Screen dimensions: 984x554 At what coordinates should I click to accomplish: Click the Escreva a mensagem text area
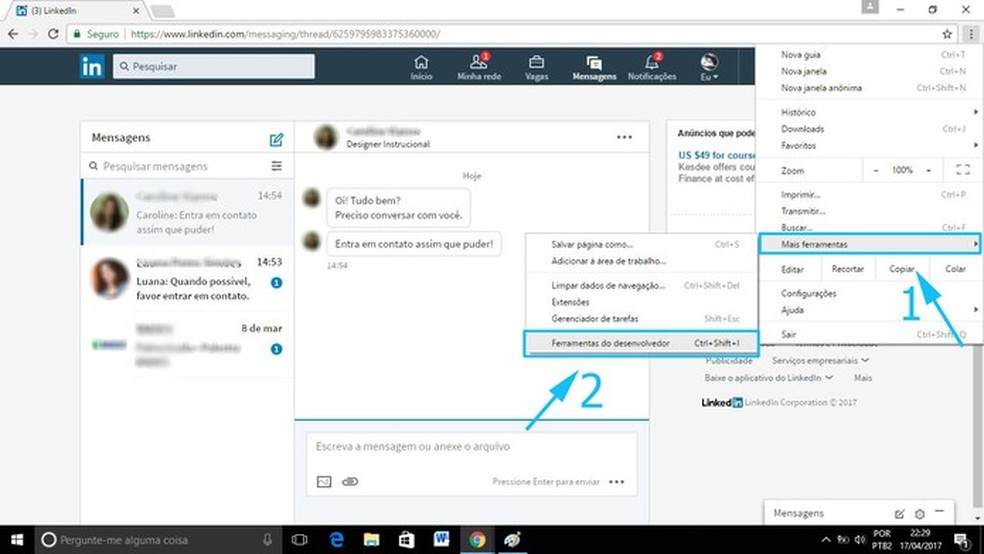pos(472,447)
